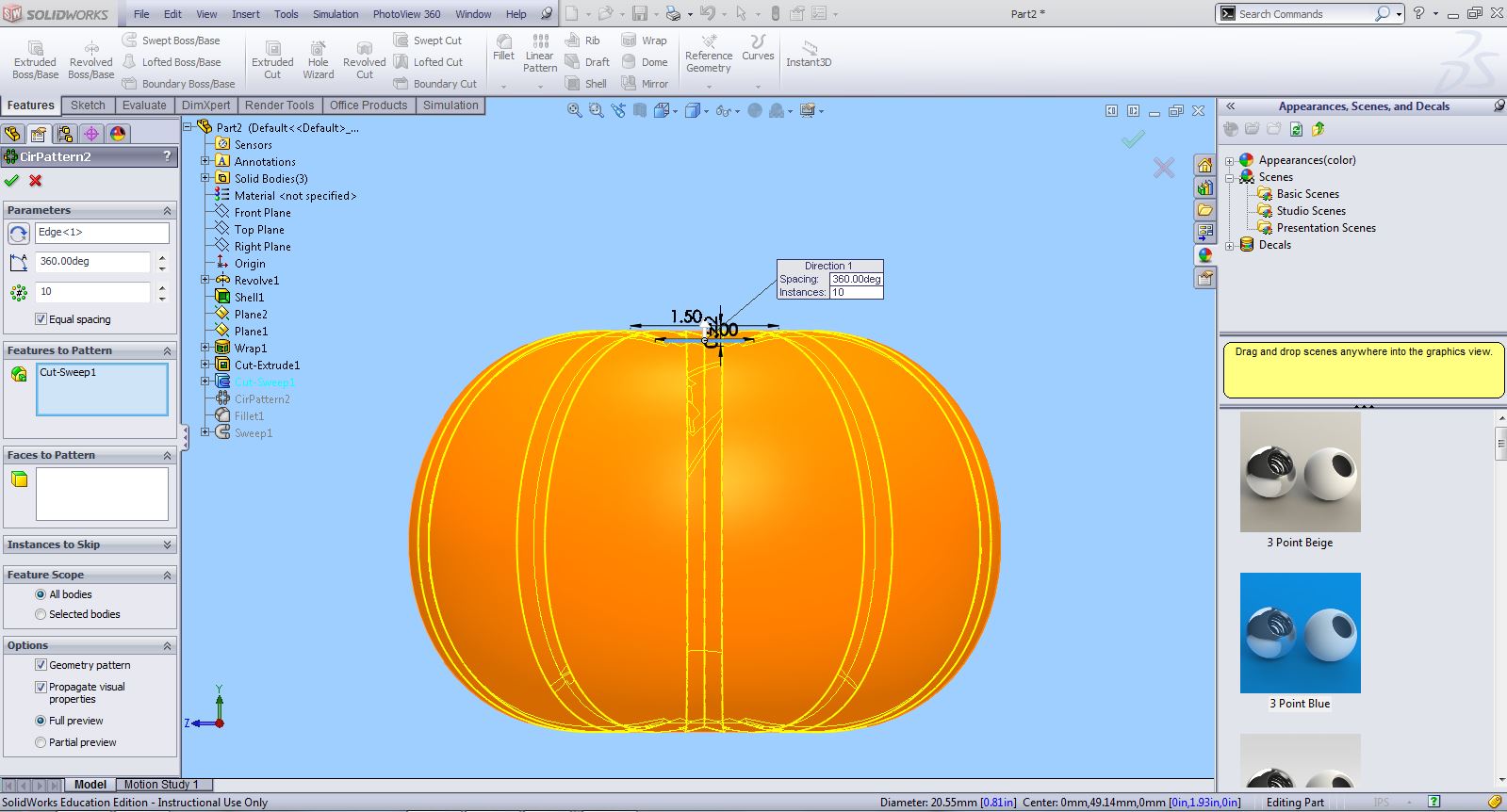Click the Mirror feature tool
Image resolution: width=1507 pixels, height=812 pixels.
[646, 84]
